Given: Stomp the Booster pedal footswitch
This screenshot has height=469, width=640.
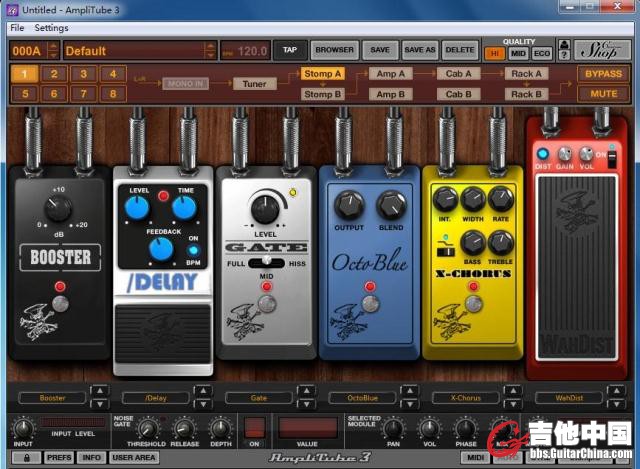Looking at the screenshot, I should pyautogui.click(x=60, y=304).
